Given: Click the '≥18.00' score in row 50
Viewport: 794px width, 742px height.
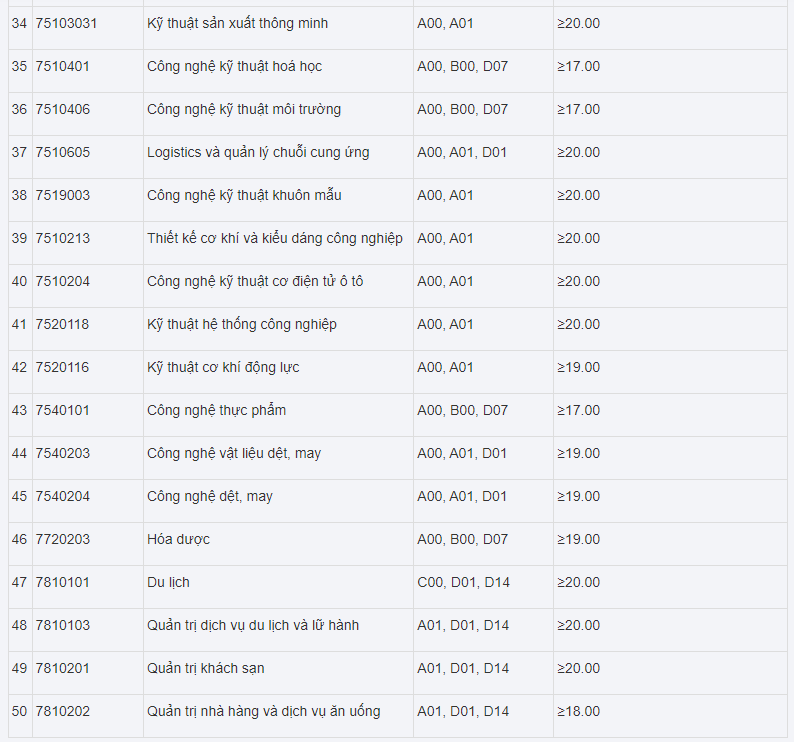Looking at the screenshot, I should [579, 711].
